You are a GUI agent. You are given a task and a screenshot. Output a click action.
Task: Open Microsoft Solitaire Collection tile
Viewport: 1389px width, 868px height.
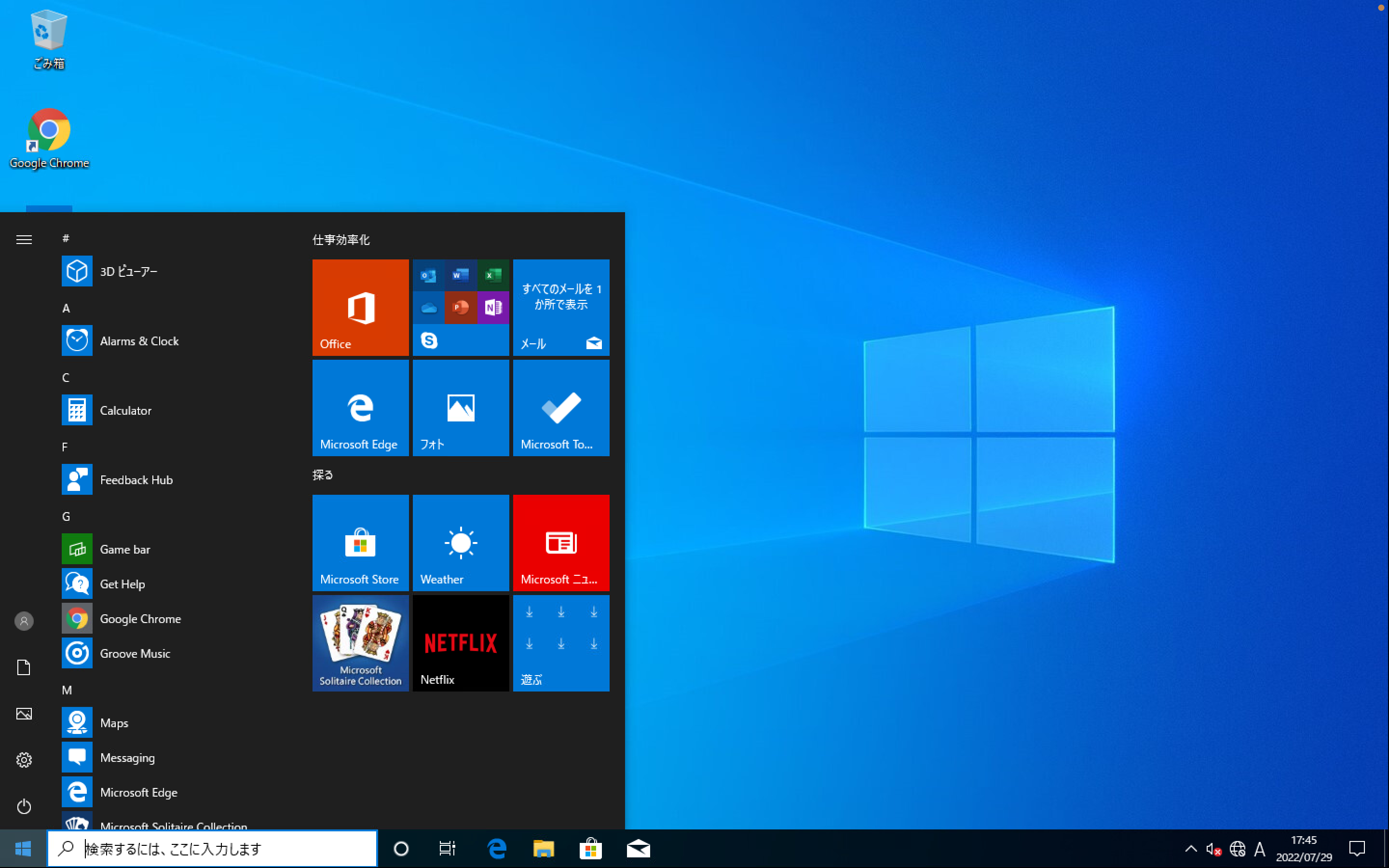tap(360, 643)
